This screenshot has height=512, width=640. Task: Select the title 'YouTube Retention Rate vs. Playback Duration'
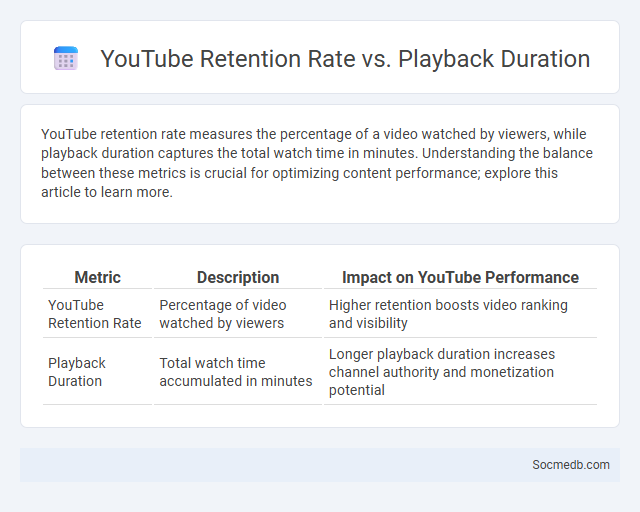pos(345,58)
